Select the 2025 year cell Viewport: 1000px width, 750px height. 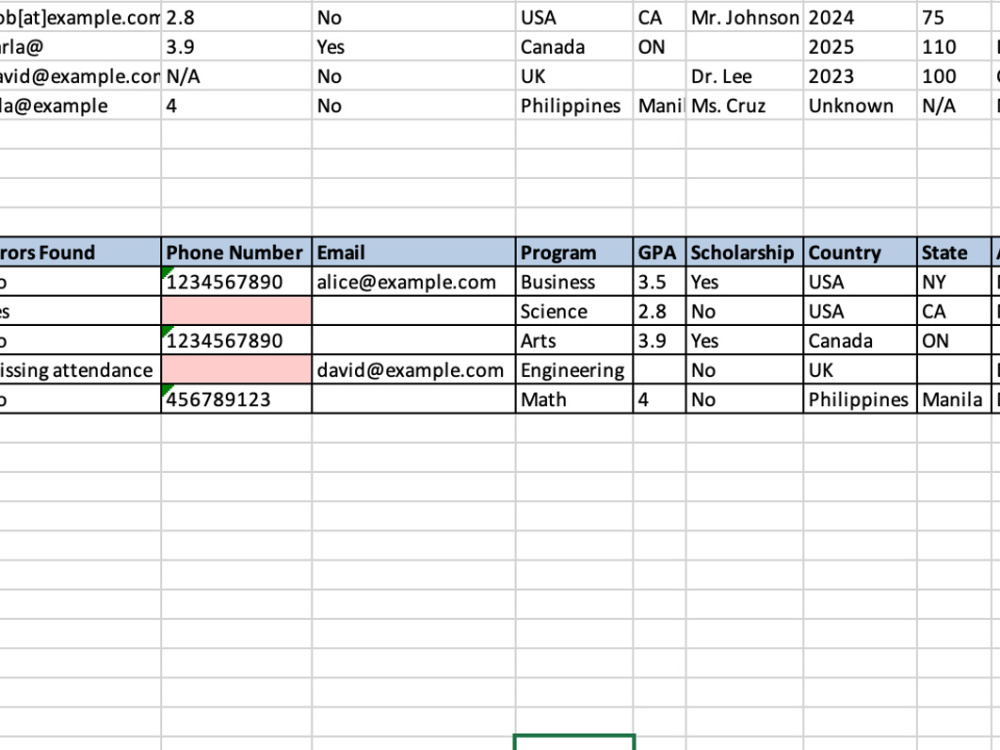860,47
